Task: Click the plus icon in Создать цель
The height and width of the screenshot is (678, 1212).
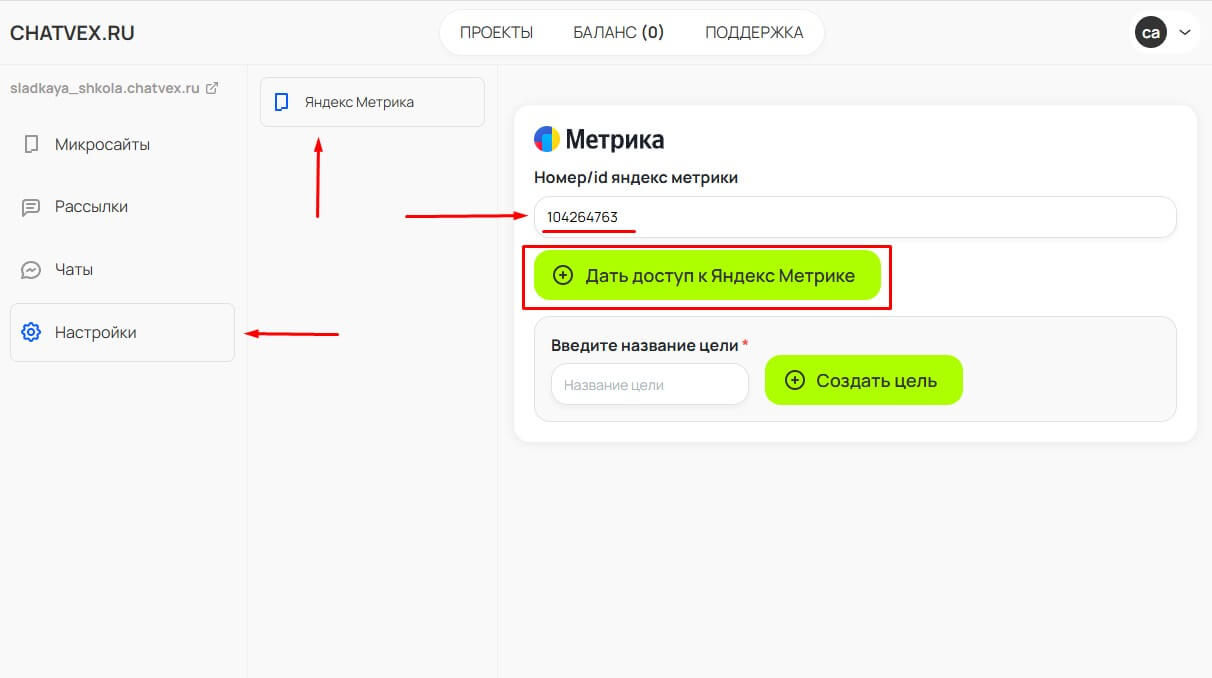Action: pos(795,380)
